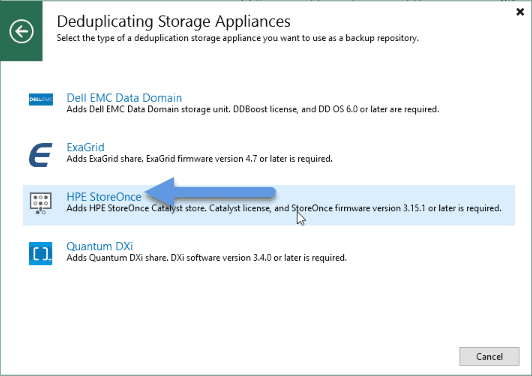Image resolution: width=532 pixels, height=376 pixels.
Task: Open the Dell EMC Data Domain link
Action: pyautogui.click(x=124, y=98)
